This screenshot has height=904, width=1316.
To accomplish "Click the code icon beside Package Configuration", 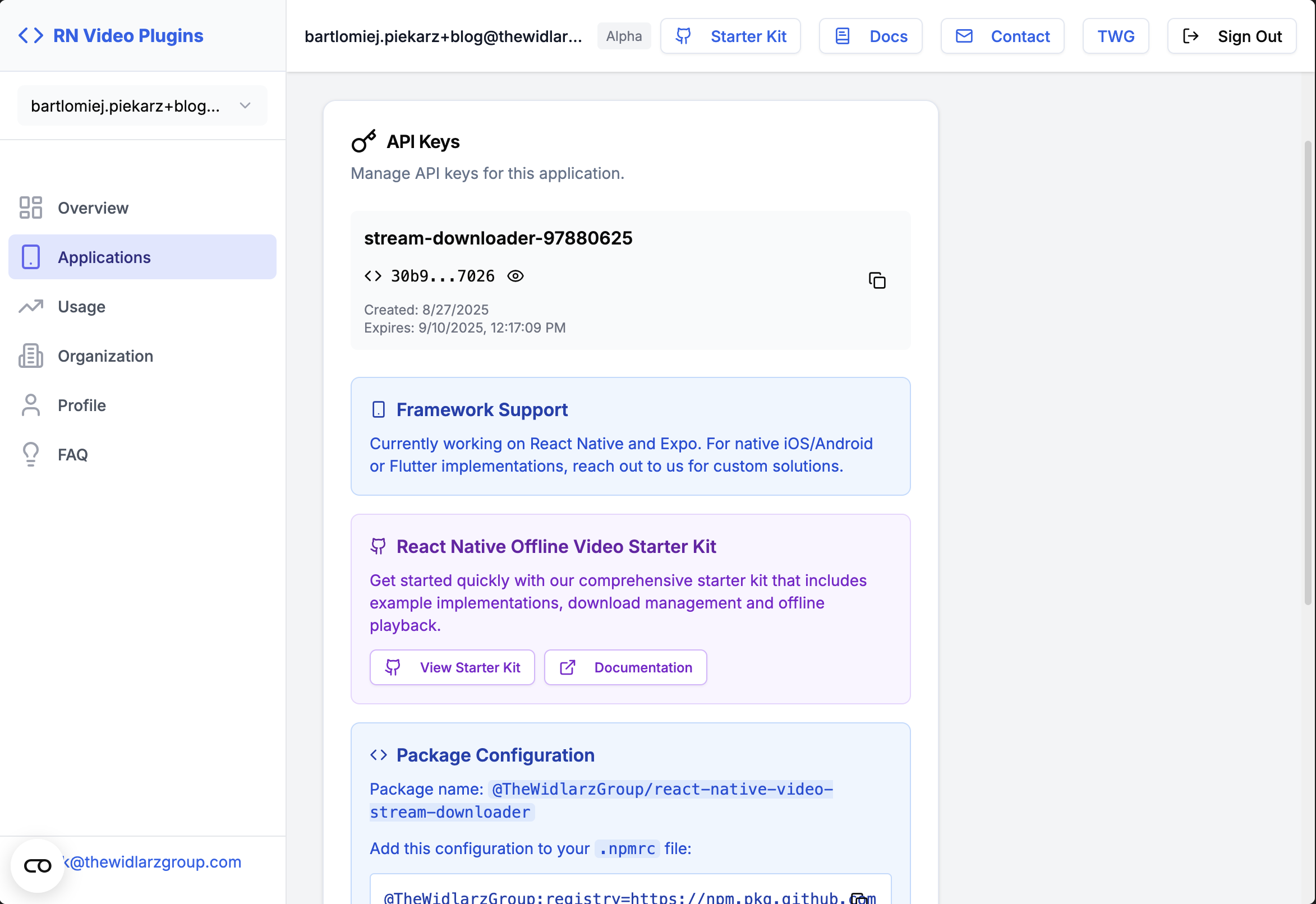I will (379, 755).
